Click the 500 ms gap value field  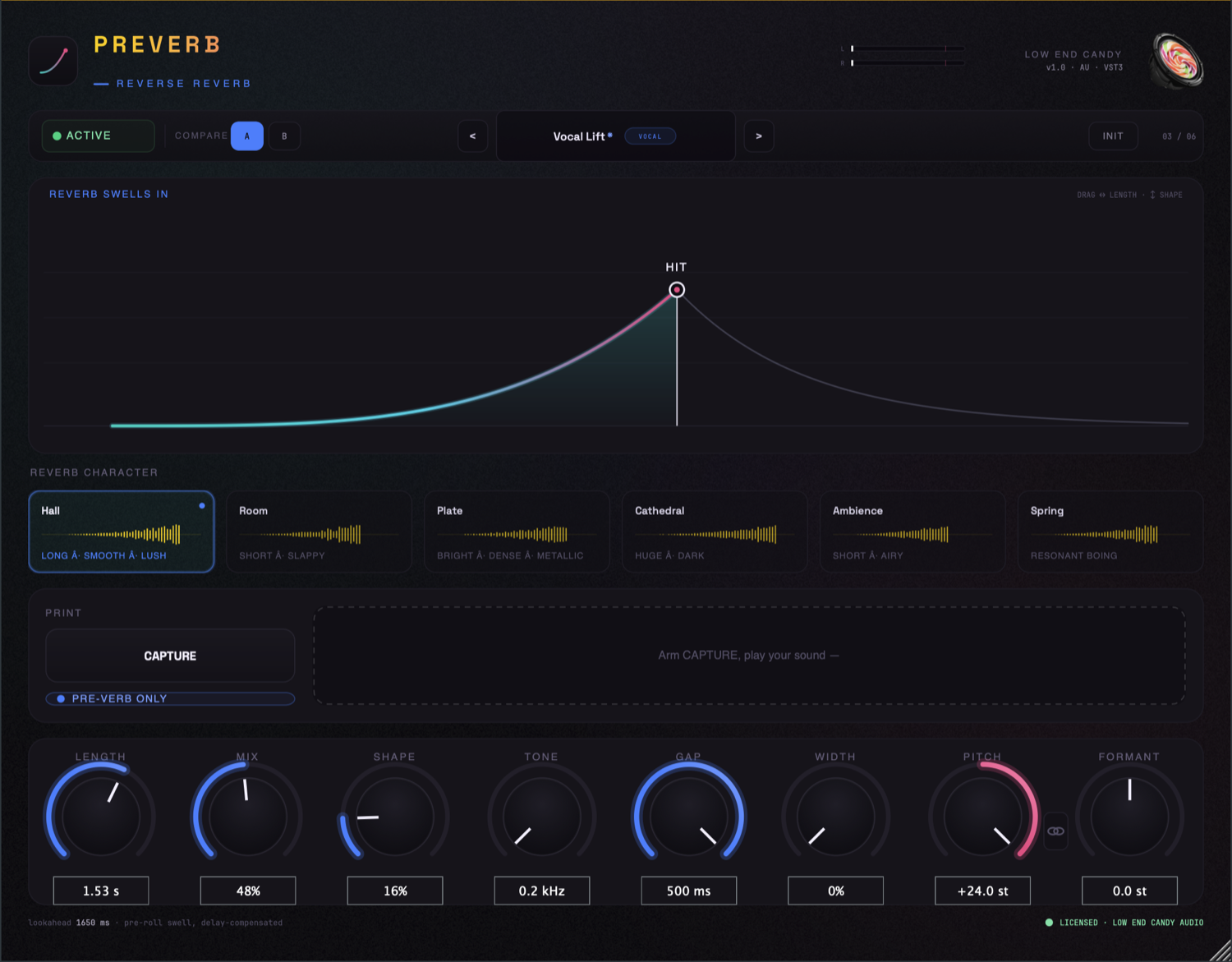689,891
